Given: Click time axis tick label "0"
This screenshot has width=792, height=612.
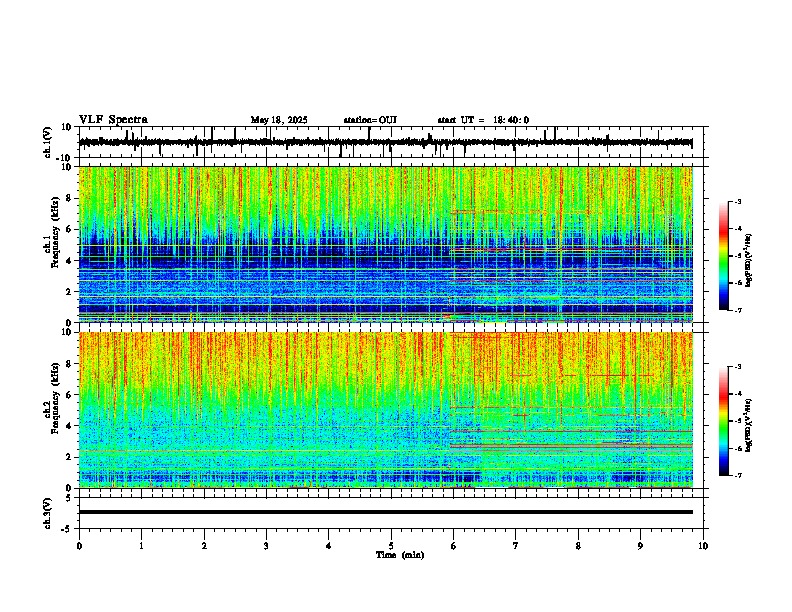Looking at the screenshot, I should tap(79, 546).
